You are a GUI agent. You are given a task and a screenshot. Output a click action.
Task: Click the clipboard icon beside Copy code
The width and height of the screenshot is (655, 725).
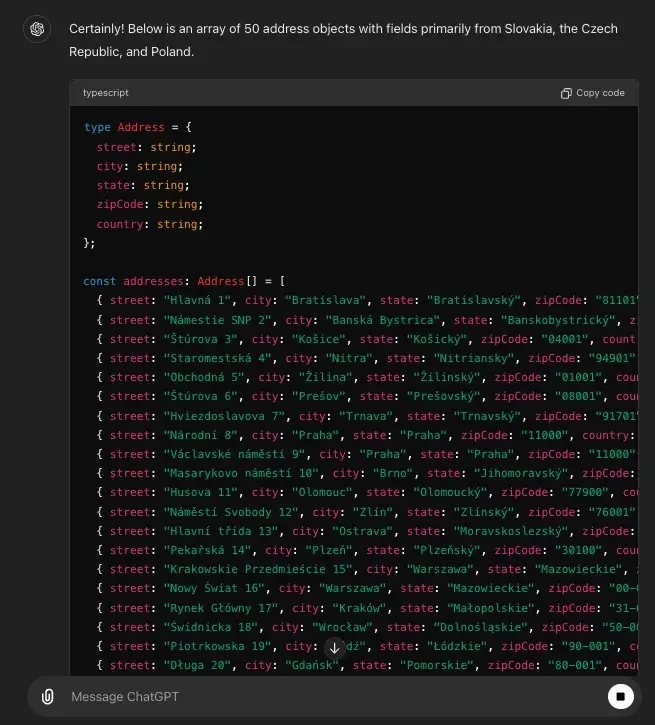click(566, 93)
